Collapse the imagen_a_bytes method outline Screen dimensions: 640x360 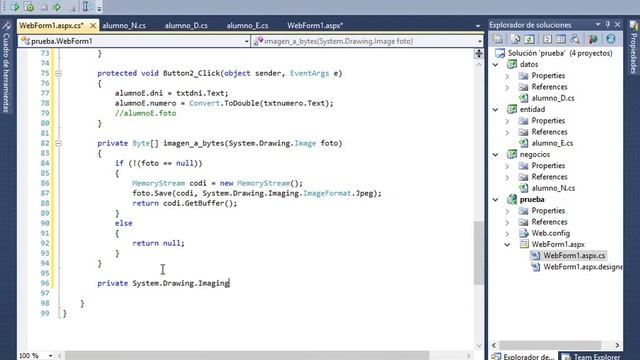pyautogui.click(x=58, y=143)
